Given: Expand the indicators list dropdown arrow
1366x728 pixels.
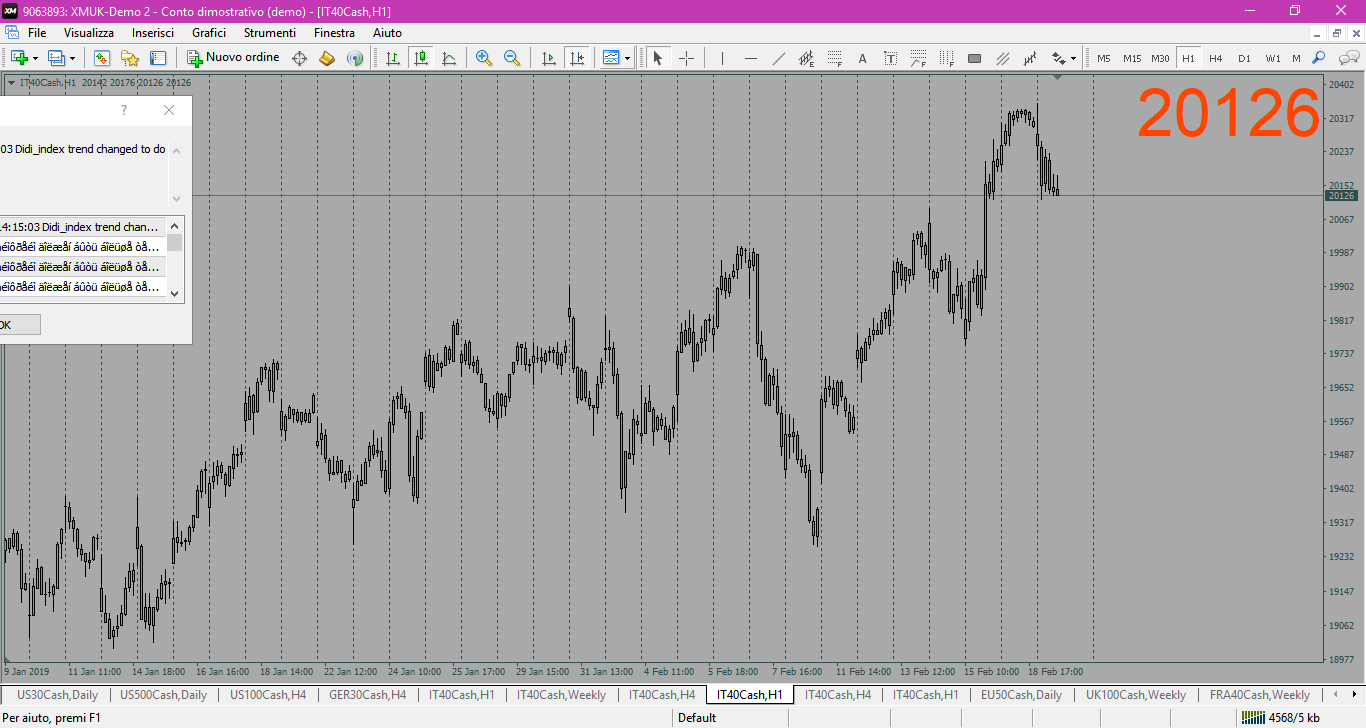Looking at the screenshot, I should (x=627, y=58).
